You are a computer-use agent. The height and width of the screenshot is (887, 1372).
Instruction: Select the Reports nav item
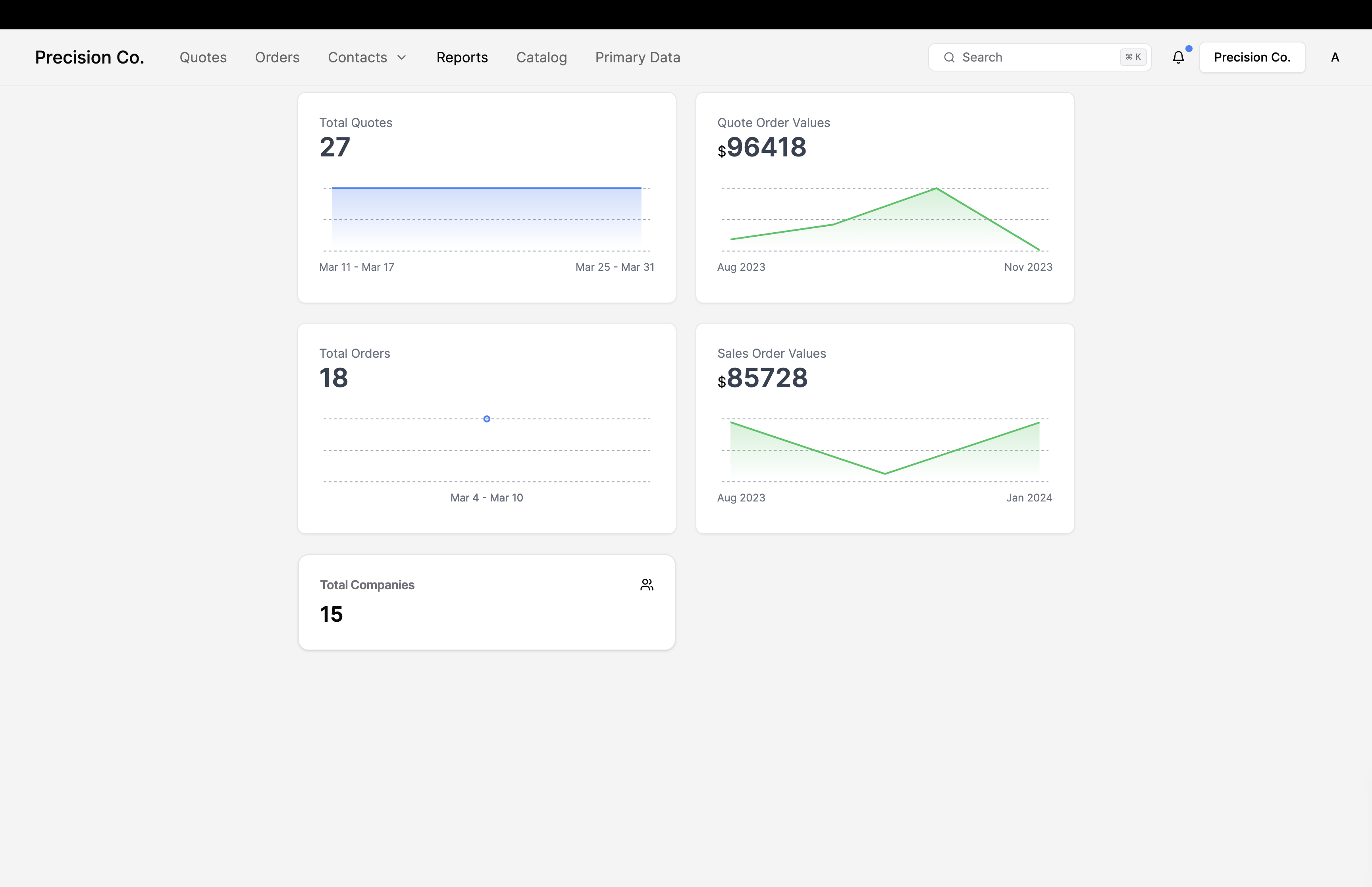click(x=462, y=57)
